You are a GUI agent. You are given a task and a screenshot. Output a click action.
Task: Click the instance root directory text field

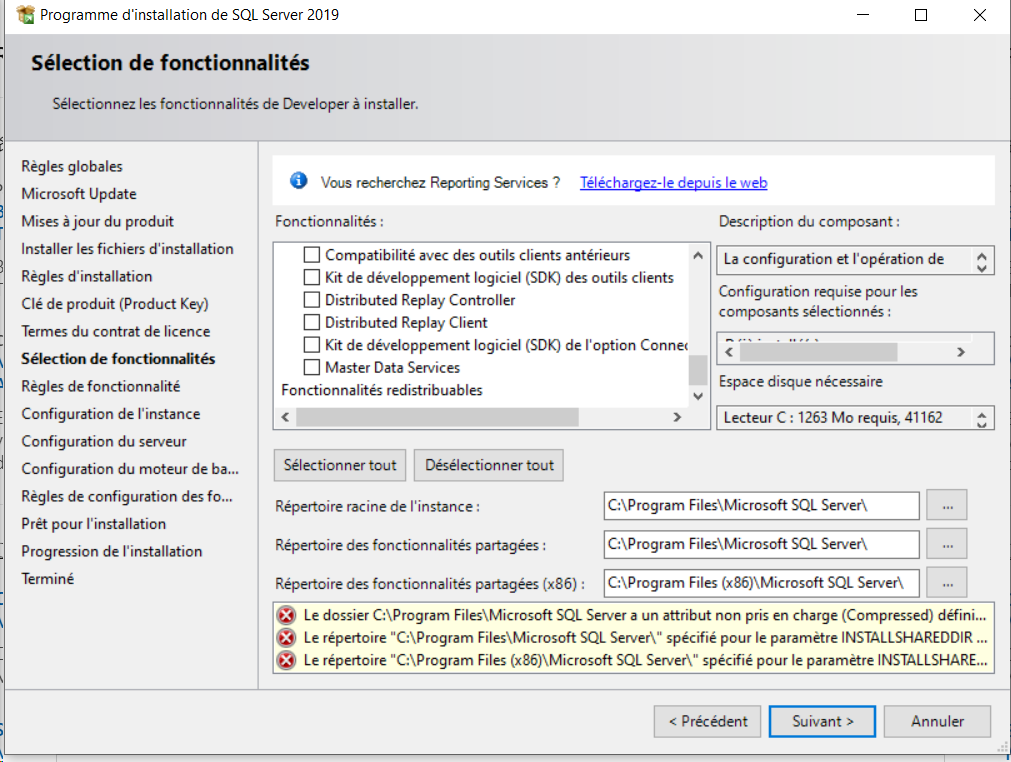[761, 505]
